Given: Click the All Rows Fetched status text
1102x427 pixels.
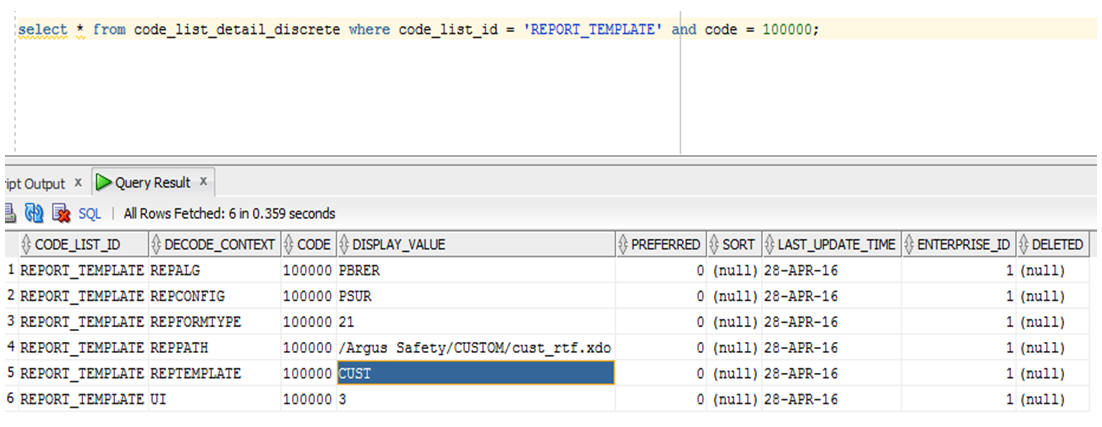Looking at the screenshot, I should pos(229,214).
